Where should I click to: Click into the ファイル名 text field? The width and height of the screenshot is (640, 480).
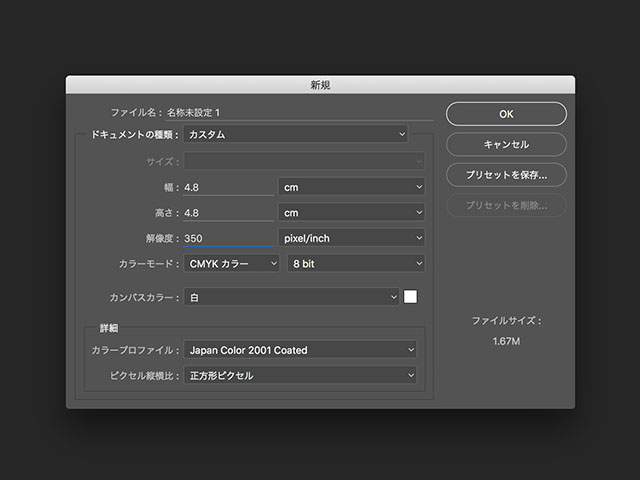pyautogui.click(x=299, y=113)
